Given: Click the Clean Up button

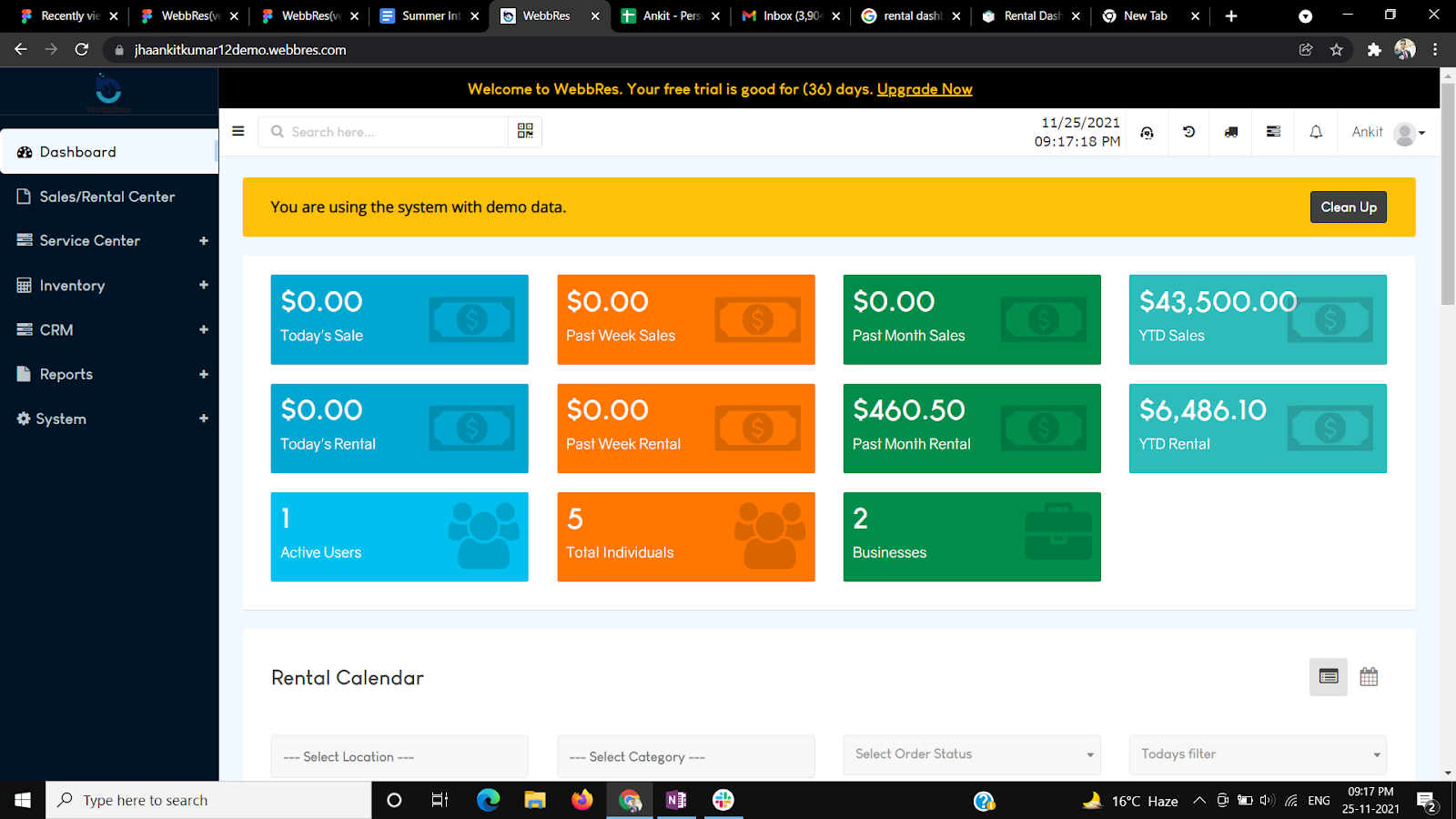Looking at the screenshot, I should [x=1349, y=207].
